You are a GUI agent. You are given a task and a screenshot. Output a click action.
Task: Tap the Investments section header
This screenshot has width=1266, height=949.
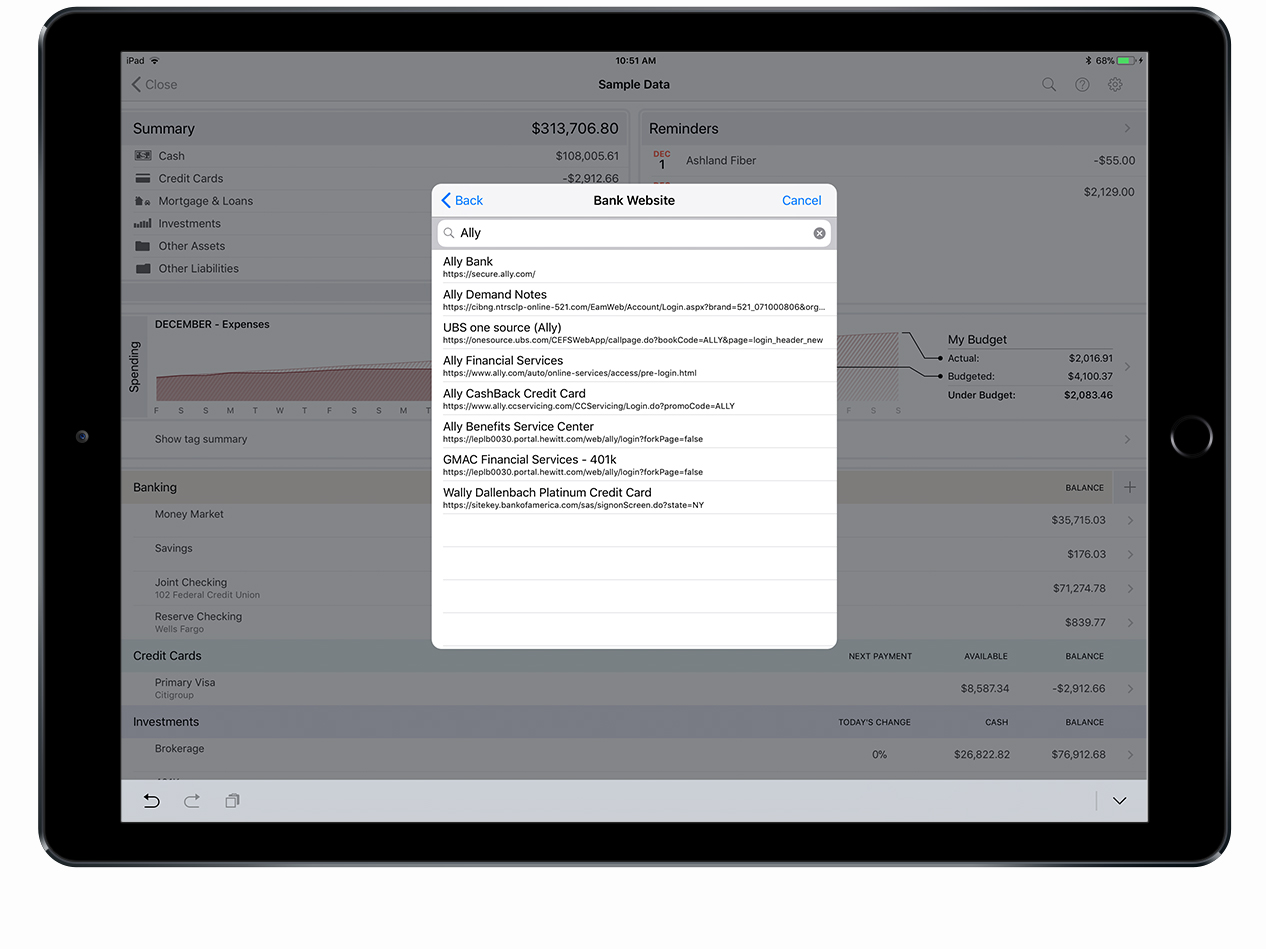[634, 722]
